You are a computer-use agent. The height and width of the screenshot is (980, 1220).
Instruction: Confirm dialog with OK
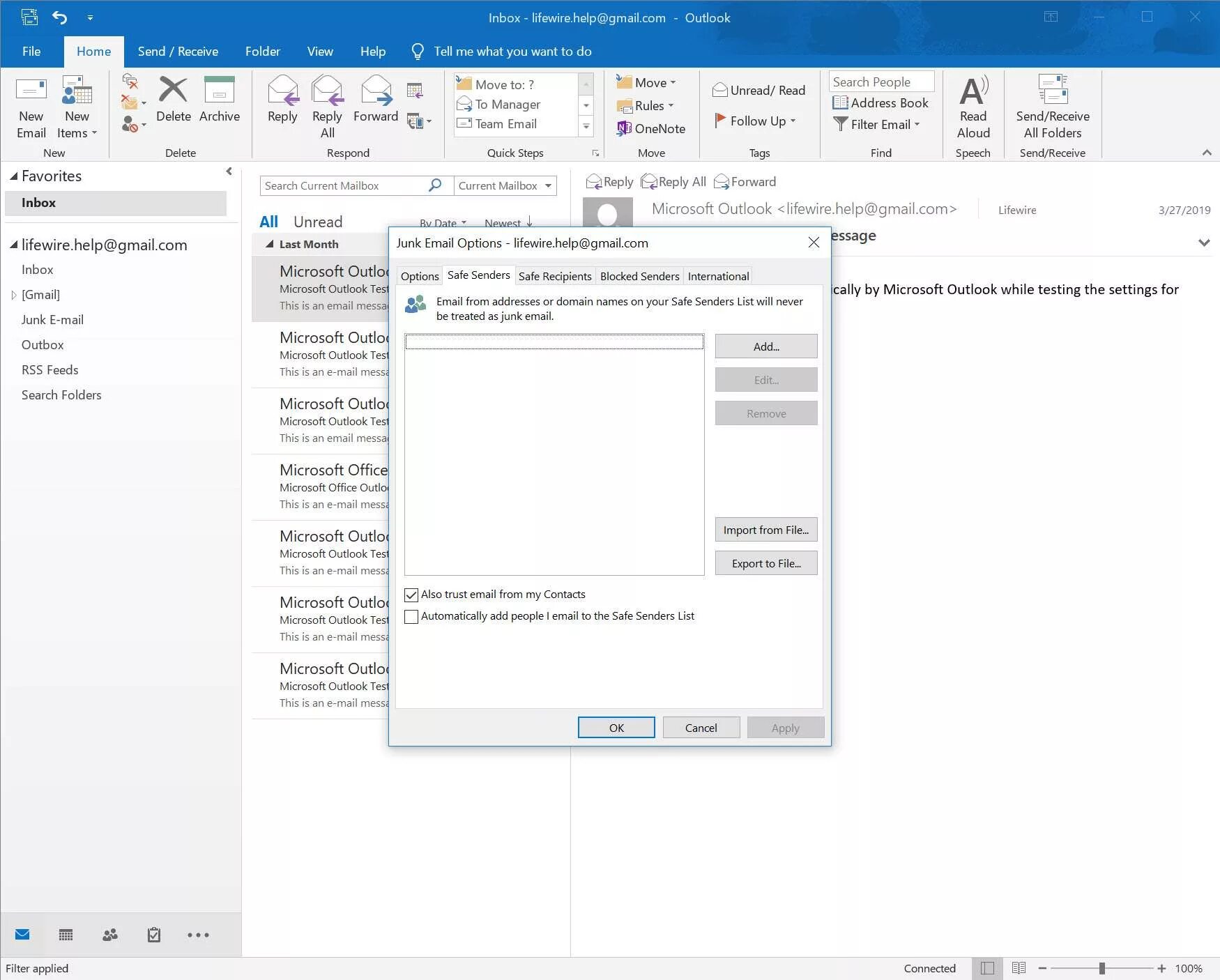pos(616,728)
